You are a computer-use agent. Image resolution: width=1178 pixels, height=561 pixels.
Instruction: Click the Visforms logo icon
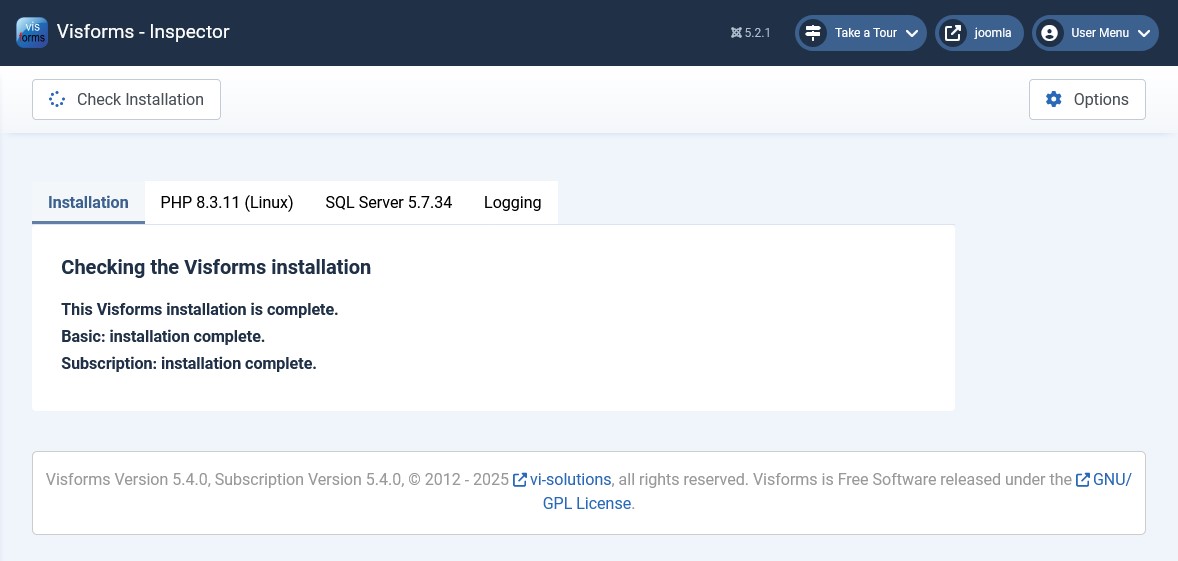point(32,32)
